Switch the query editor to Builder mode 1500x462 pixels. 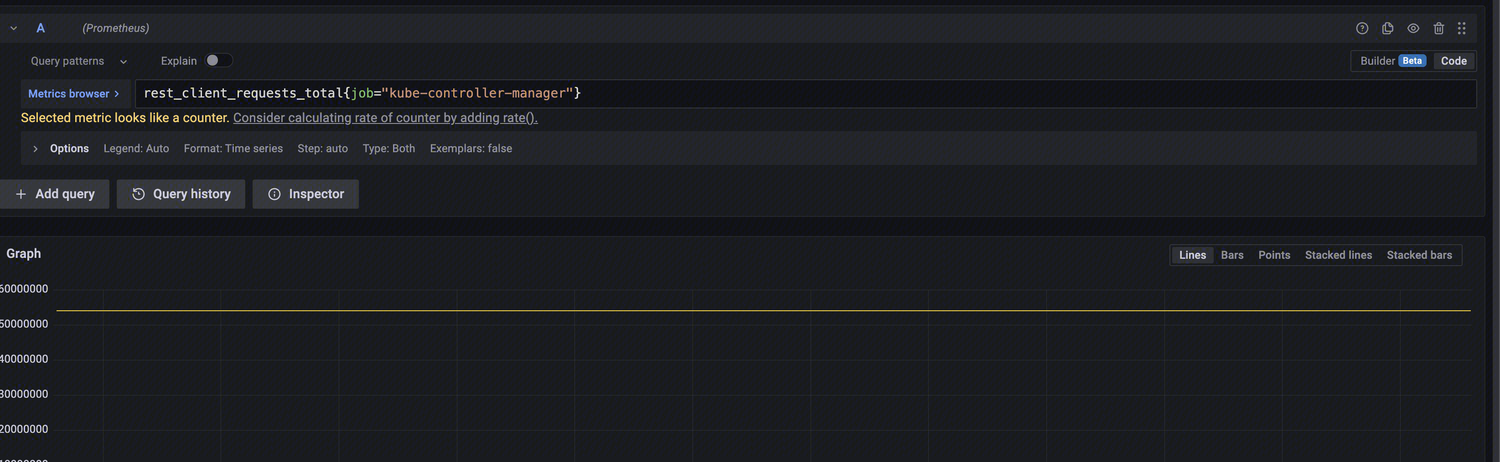click(1391, 61)
